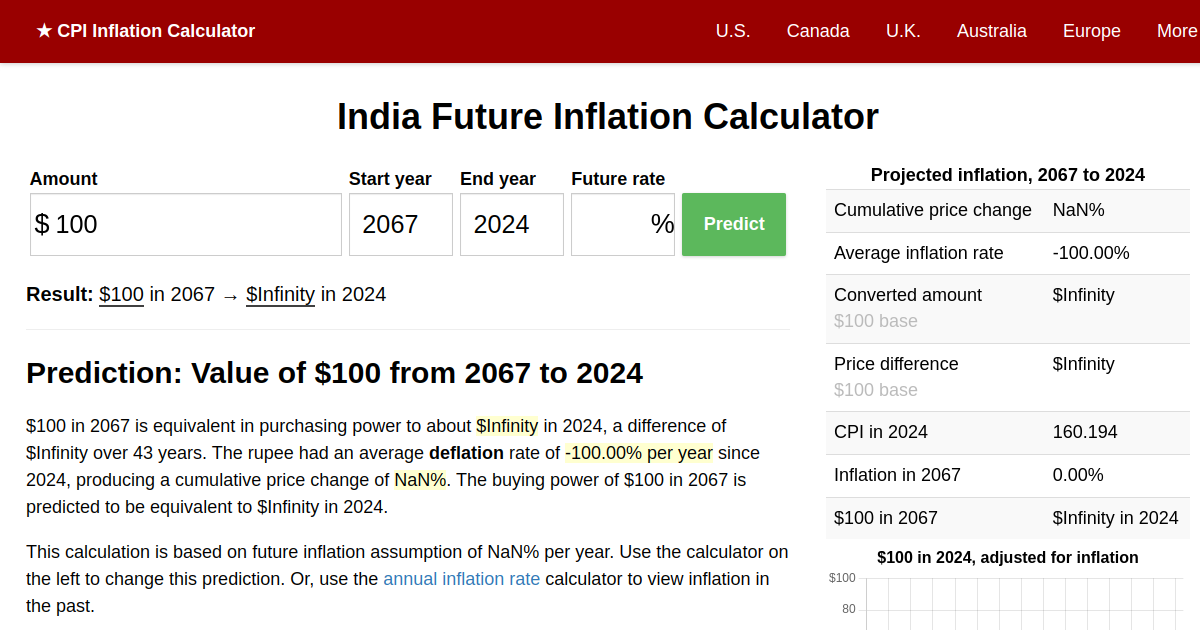Click the empty Future rate percentage field
This screenshot has height=630, width=1200.
(x=622, y=224)
